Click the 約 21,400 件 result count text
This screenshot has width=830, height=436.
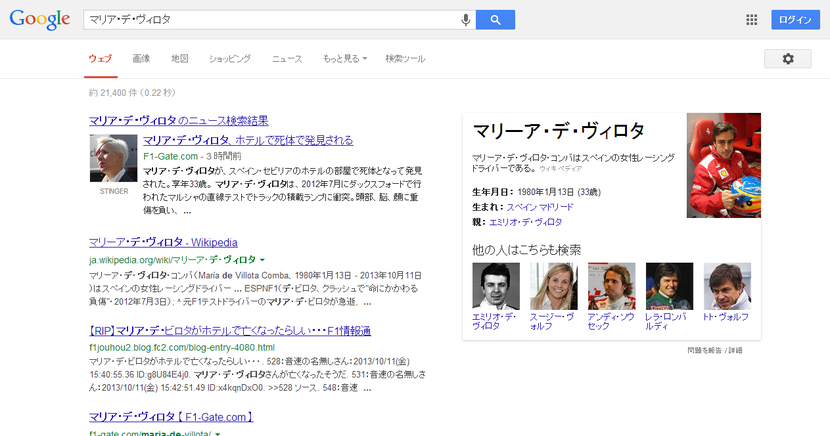point(132,93)
